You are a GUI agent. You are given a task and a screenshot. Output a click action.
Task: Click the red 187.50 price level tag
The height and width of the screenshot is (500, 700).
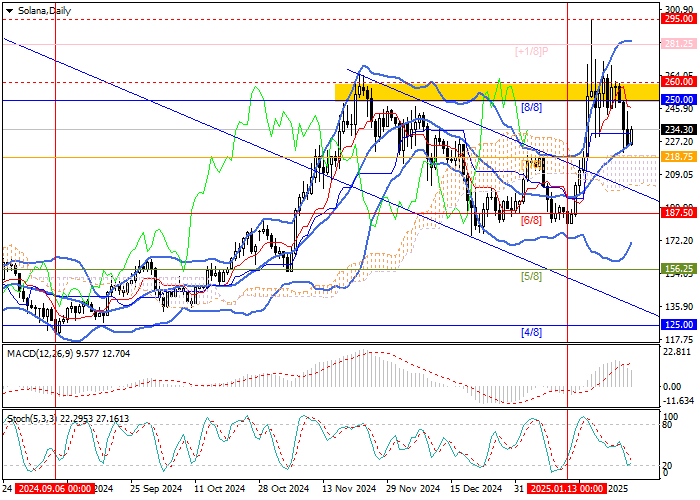(x=680, y=213)
